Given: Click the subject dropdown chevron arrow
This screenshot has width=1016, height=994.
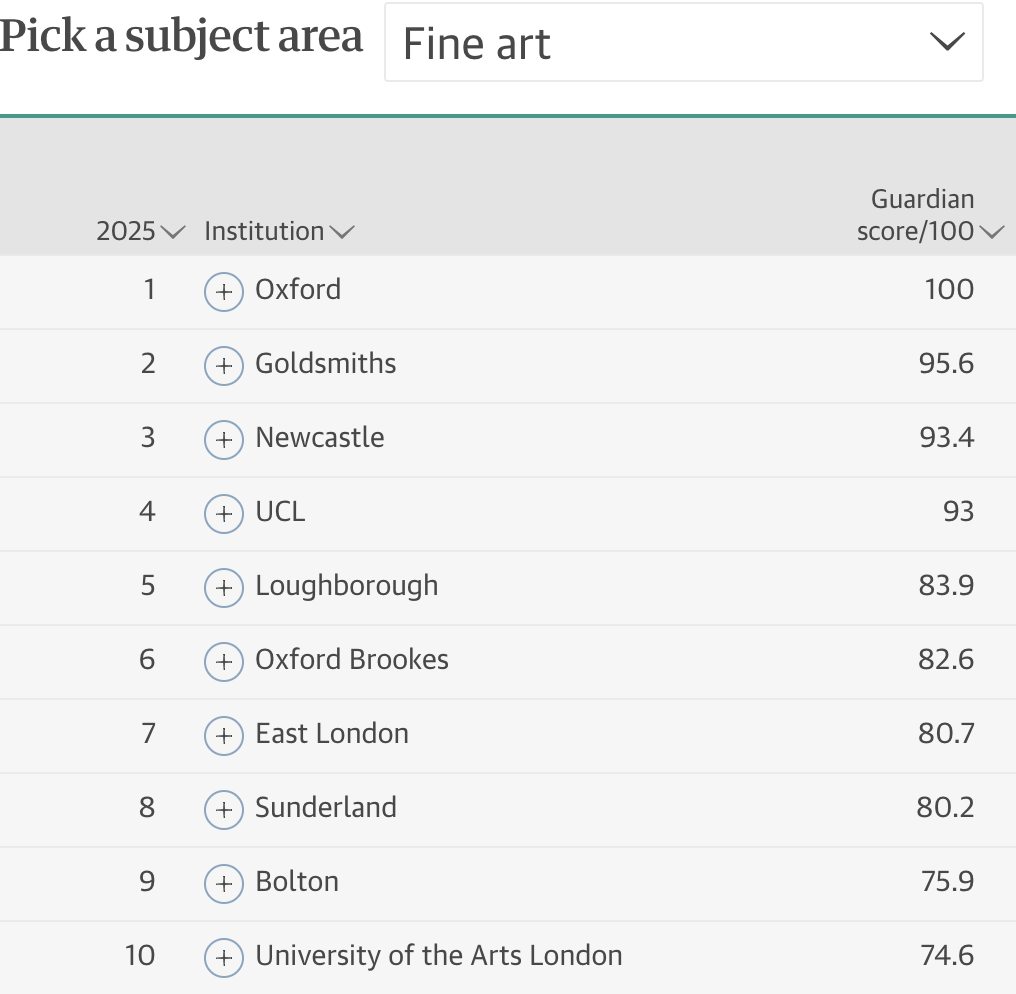Looking at the screenshot, I should click(947, 41).
